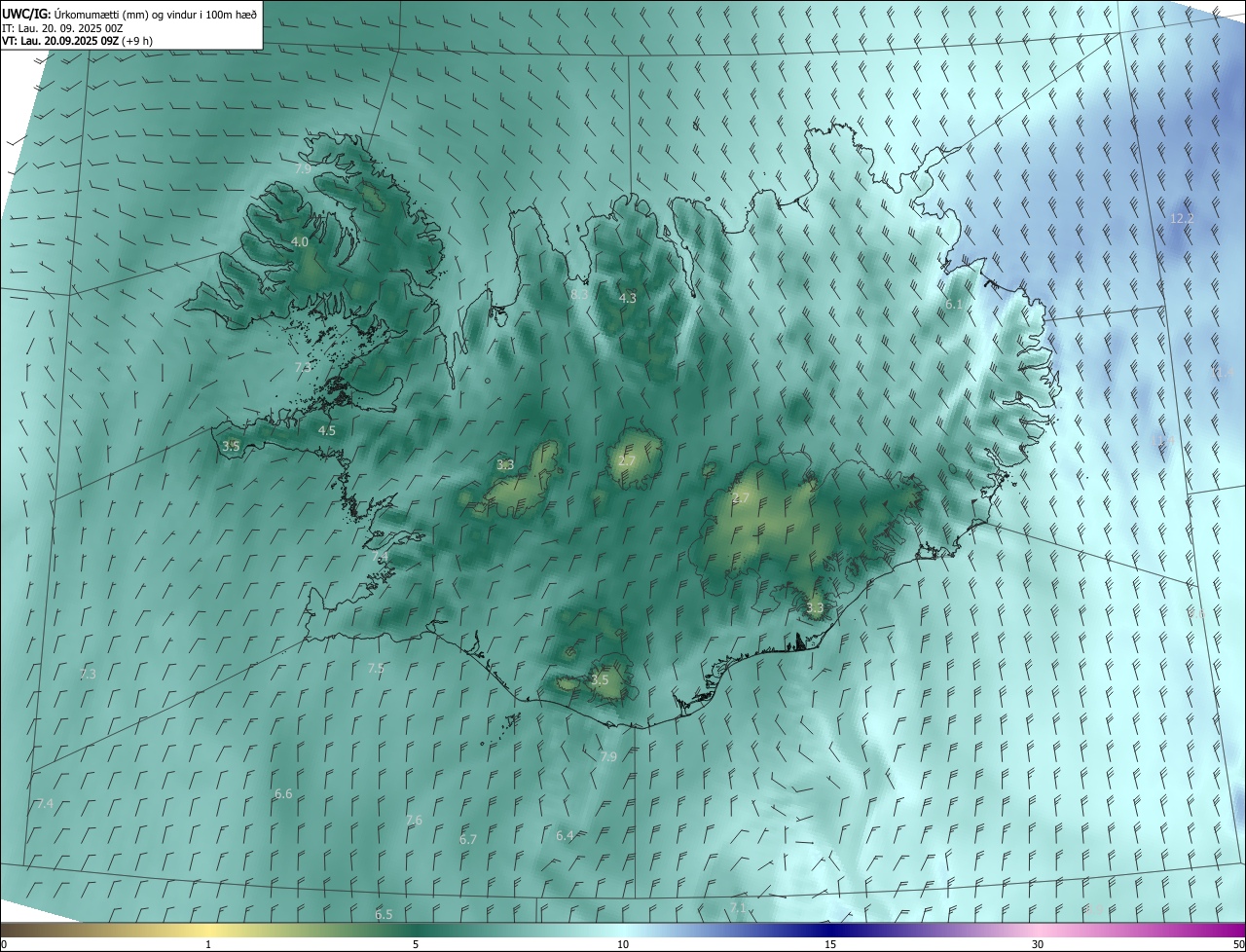Click the 12.2 value over the blue area
Screen dimensions: 1246x952
pyautogui.click(x=1181, y=219)
